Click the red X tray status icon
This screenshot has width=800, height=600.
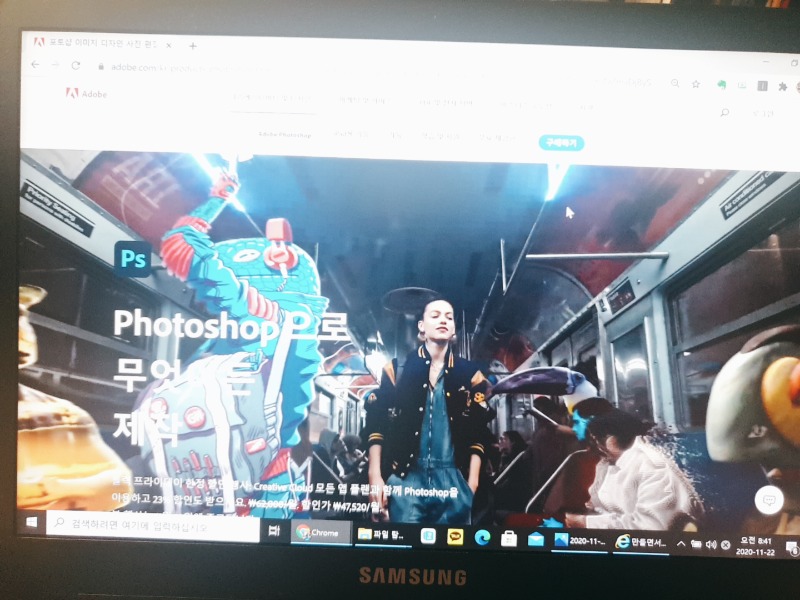(725, 545)
